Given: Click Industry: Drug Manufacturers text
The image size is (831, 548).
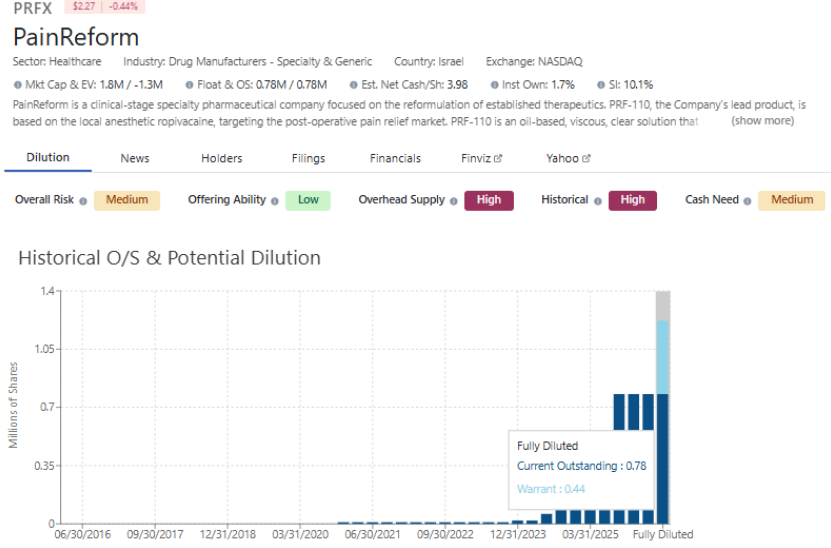Looking at the screenshot, I should (x=247, y=61).
